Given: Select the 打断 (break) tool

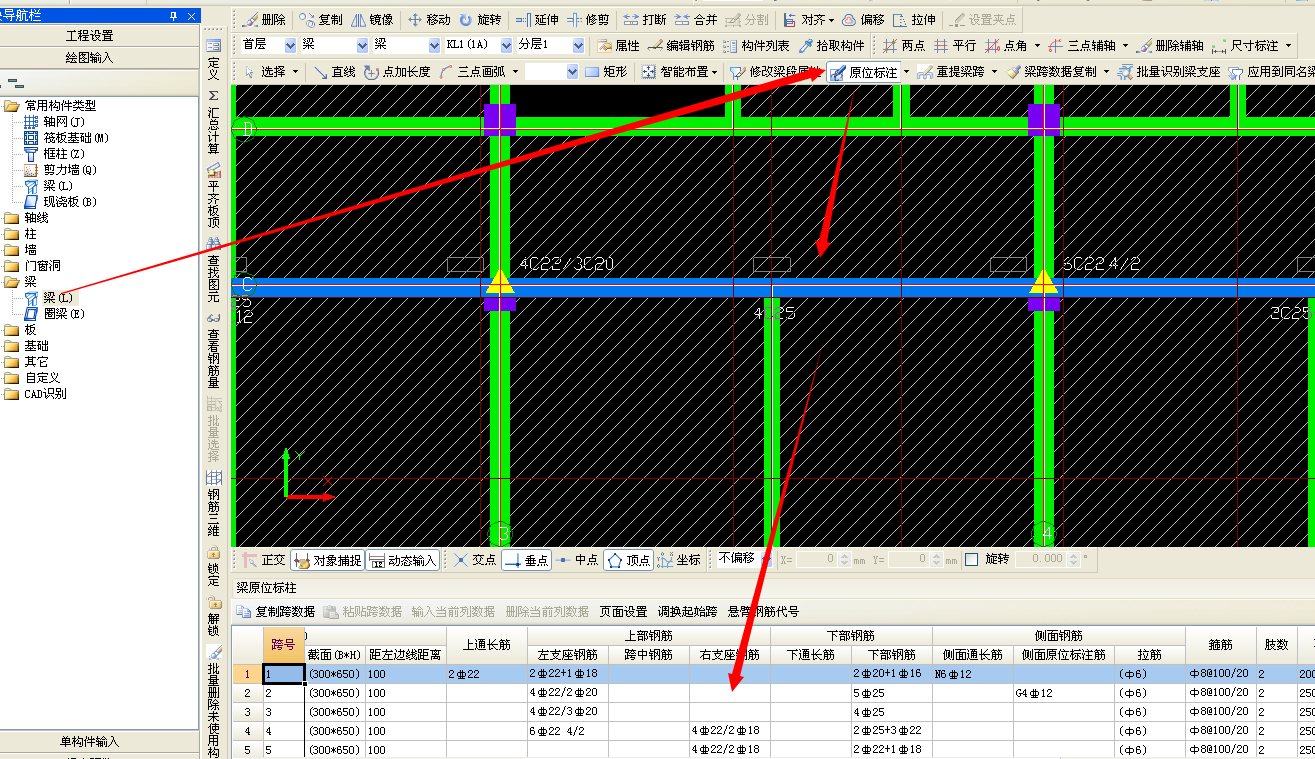Looking at the screenshot, I should click(644, 20).
